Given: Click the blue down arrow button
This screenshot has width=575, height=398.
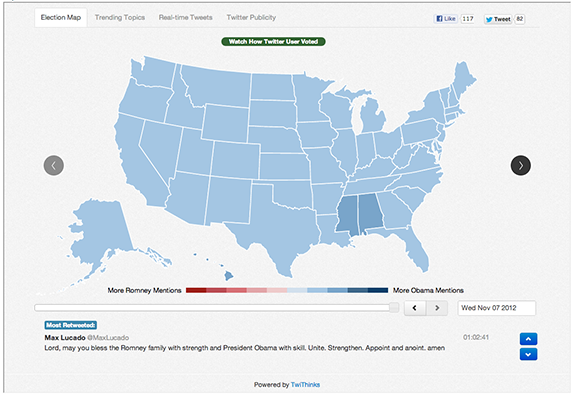Looking at the screenshot, I should pyautogui.click(x=528, y=354).
